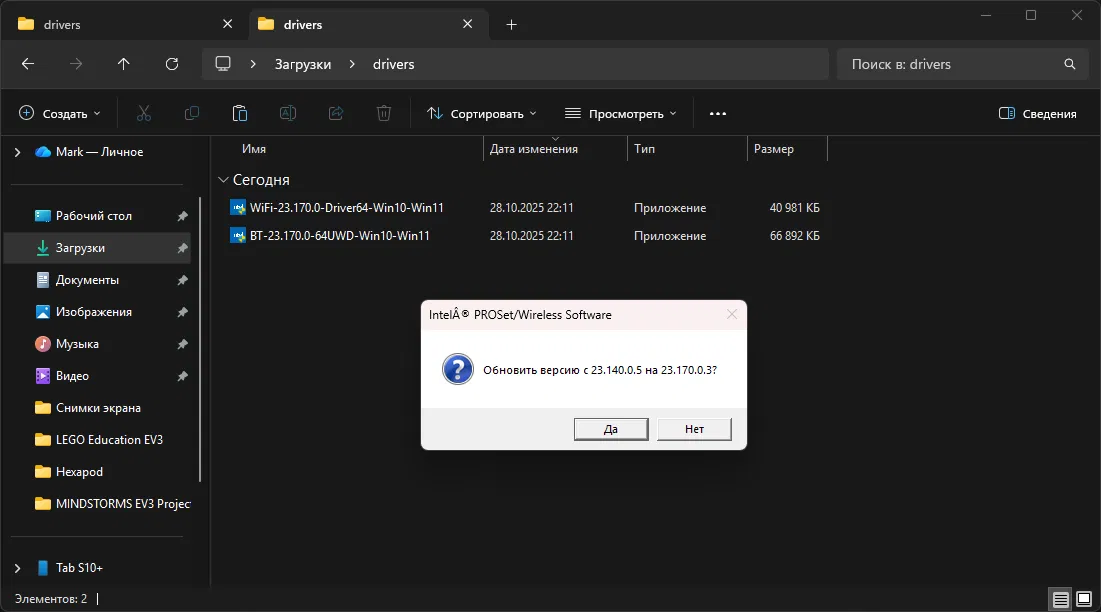Click the Delete icon in the toolbar

(384, 113)
